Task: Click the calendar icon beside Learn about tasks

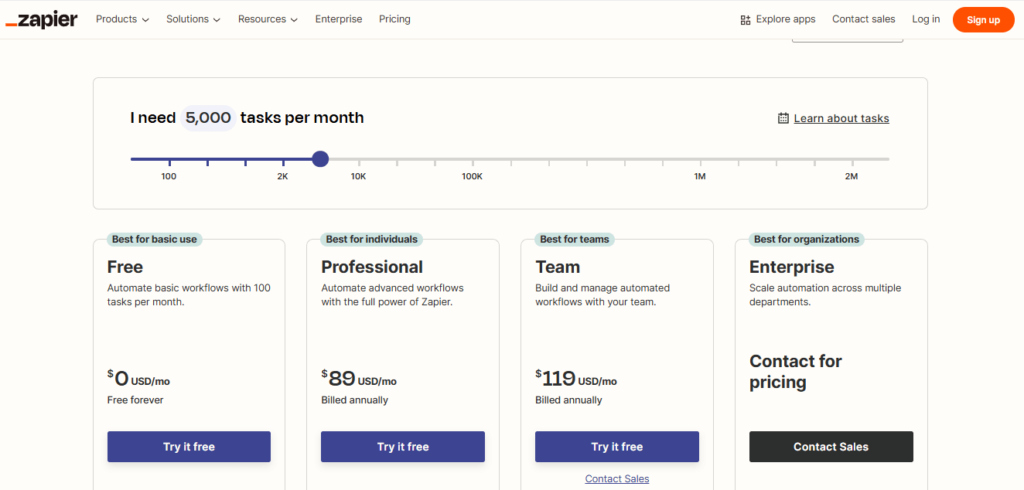Action: coord(783,118)
